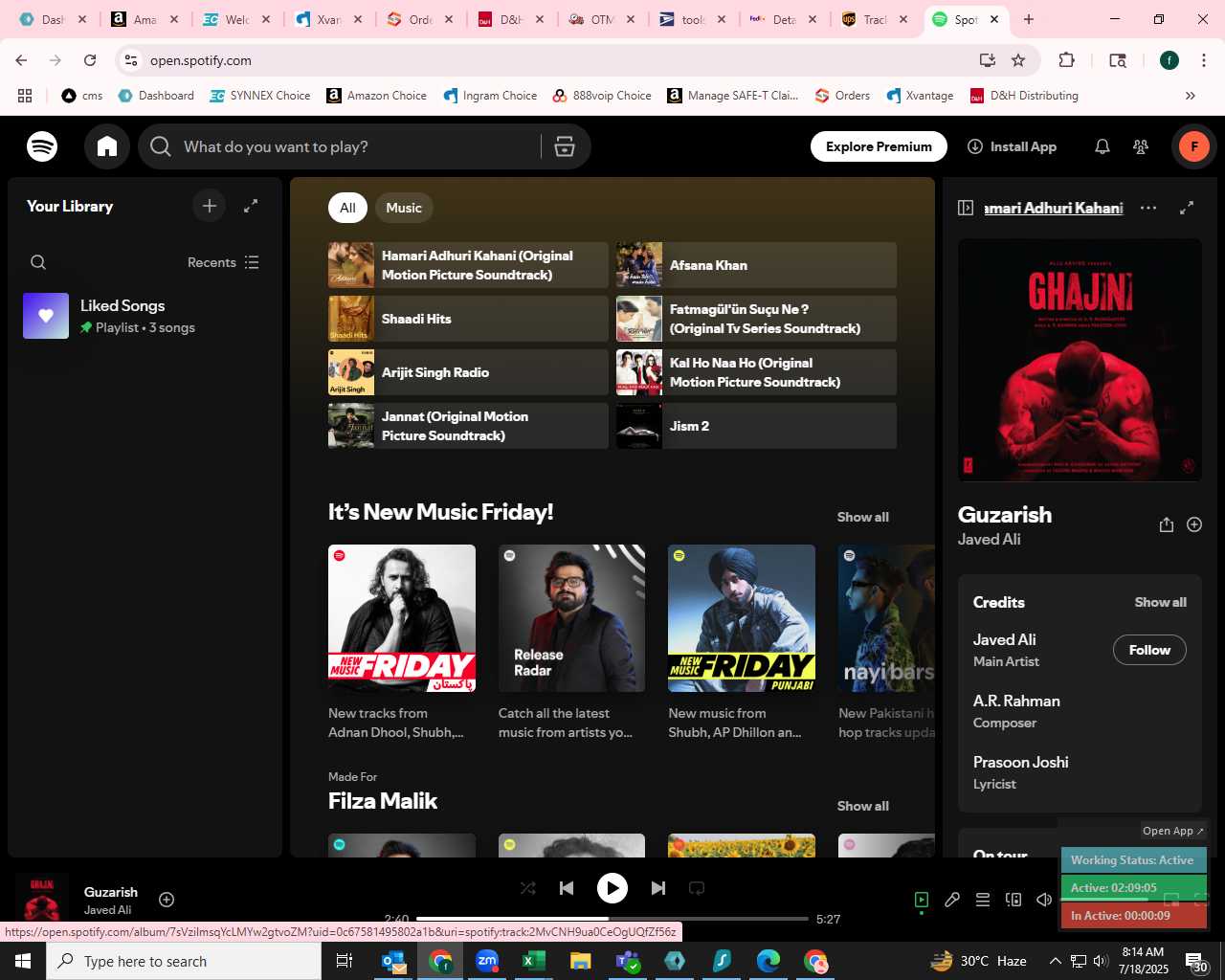Show all Made For Filza Malik
The image size is (1225, 980).
pos(863,806)
